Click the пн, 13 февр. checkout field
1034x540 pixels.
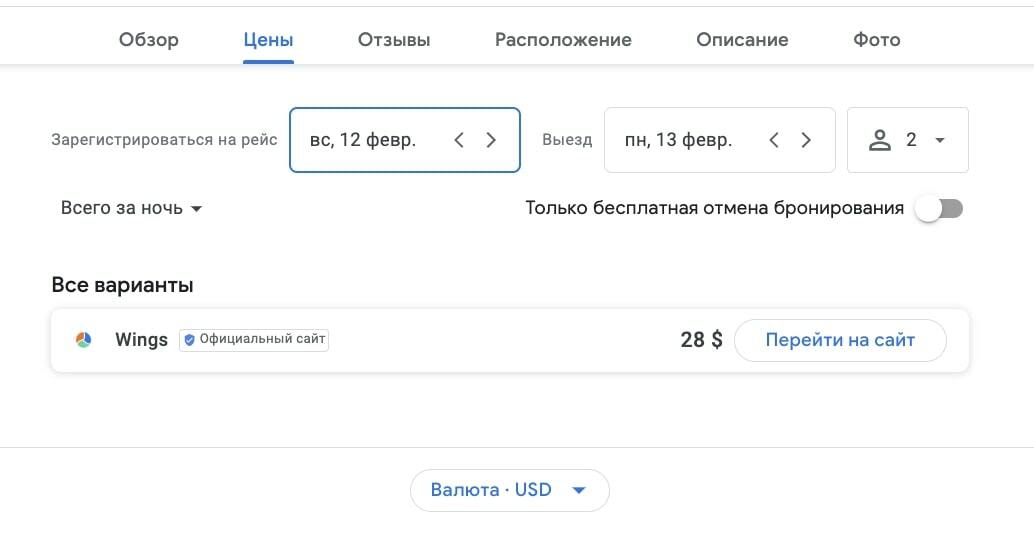[719, 140]
